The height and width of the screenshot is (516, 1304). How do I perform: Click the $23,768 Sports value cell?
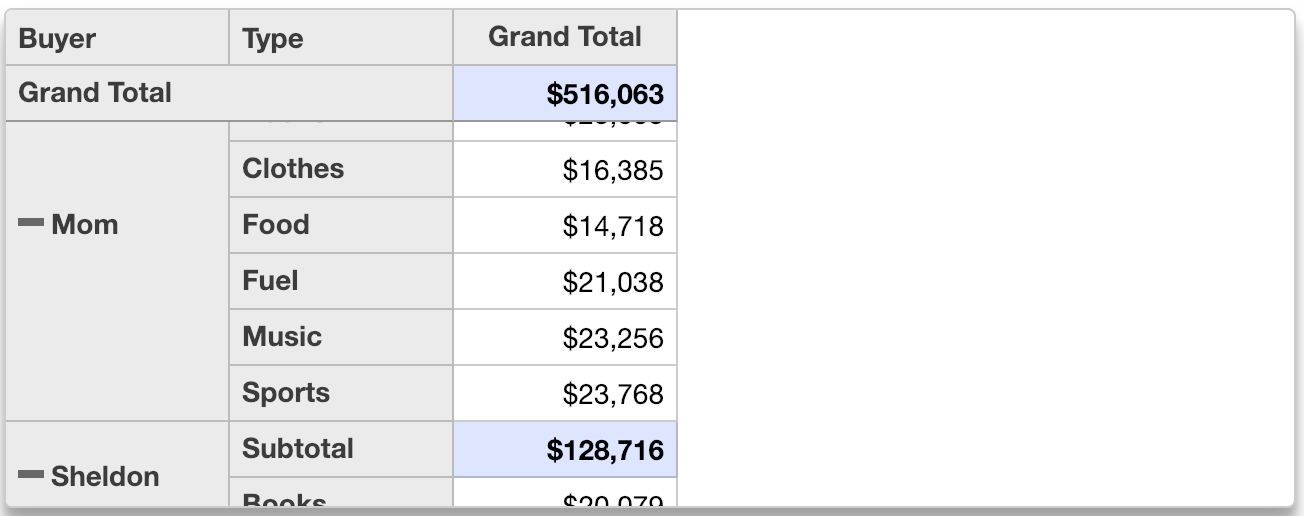(x=612, y=394)
